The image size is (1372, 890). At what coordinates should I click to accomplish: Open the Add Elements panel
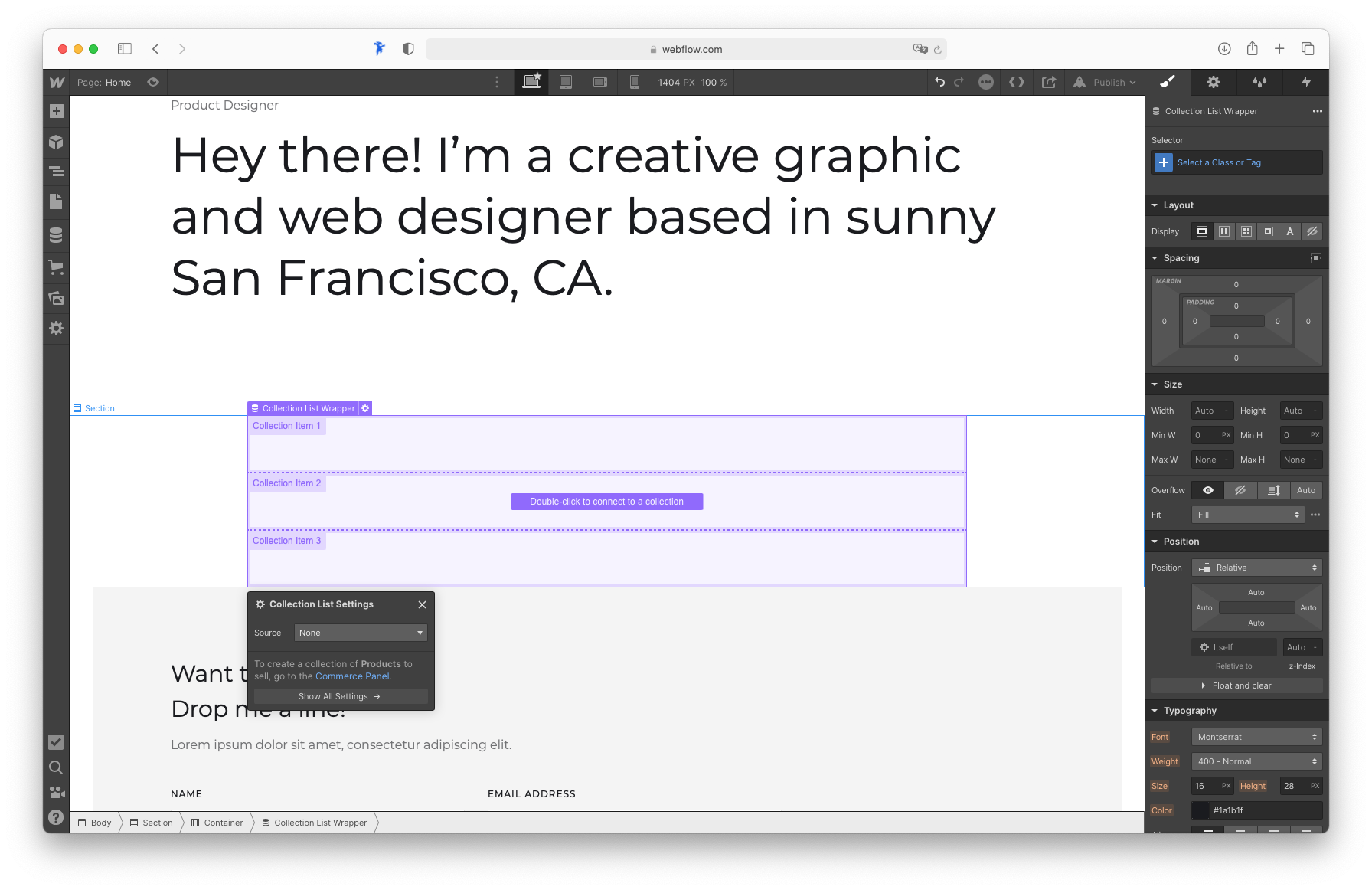(56, 110)
